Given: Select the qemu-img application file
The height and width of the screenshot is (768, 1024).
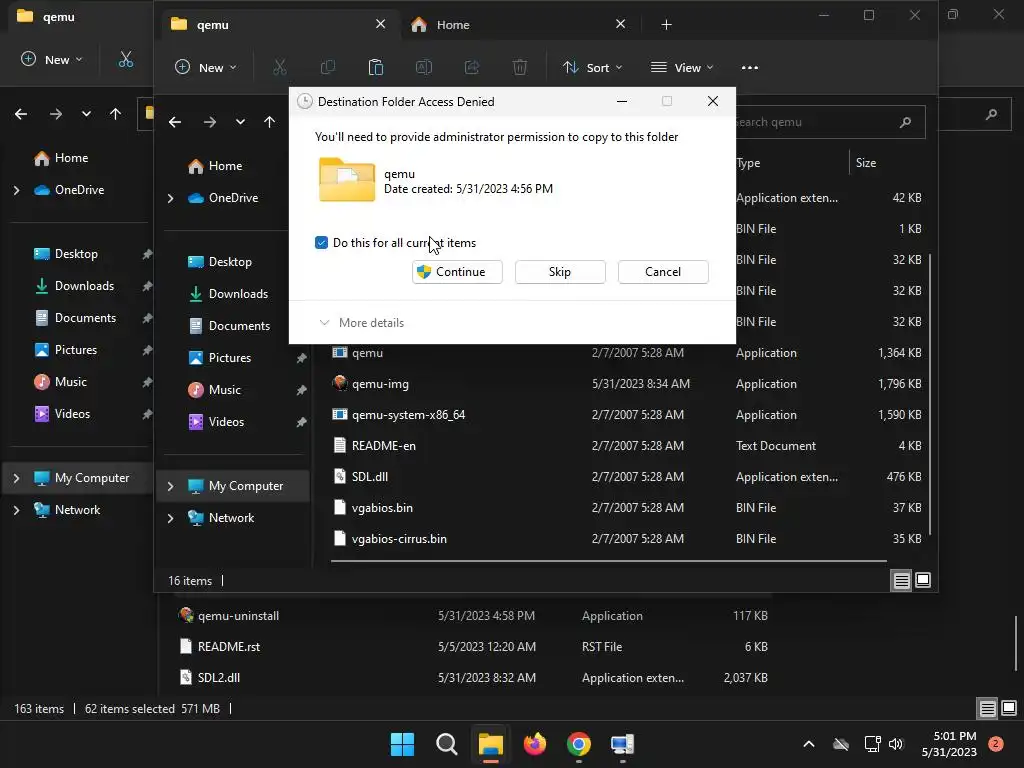Looking at the screenshot, I should (x=380, y=384).
